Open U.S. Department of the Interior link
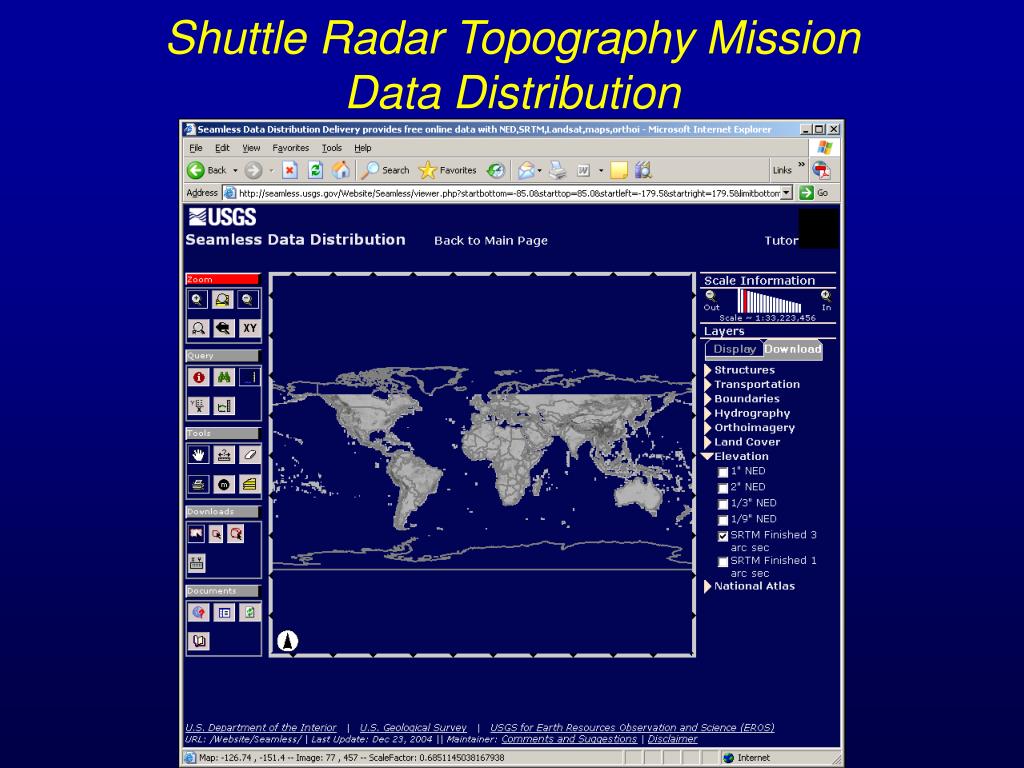The image size is (1024, 768). [x=261, y=728]
